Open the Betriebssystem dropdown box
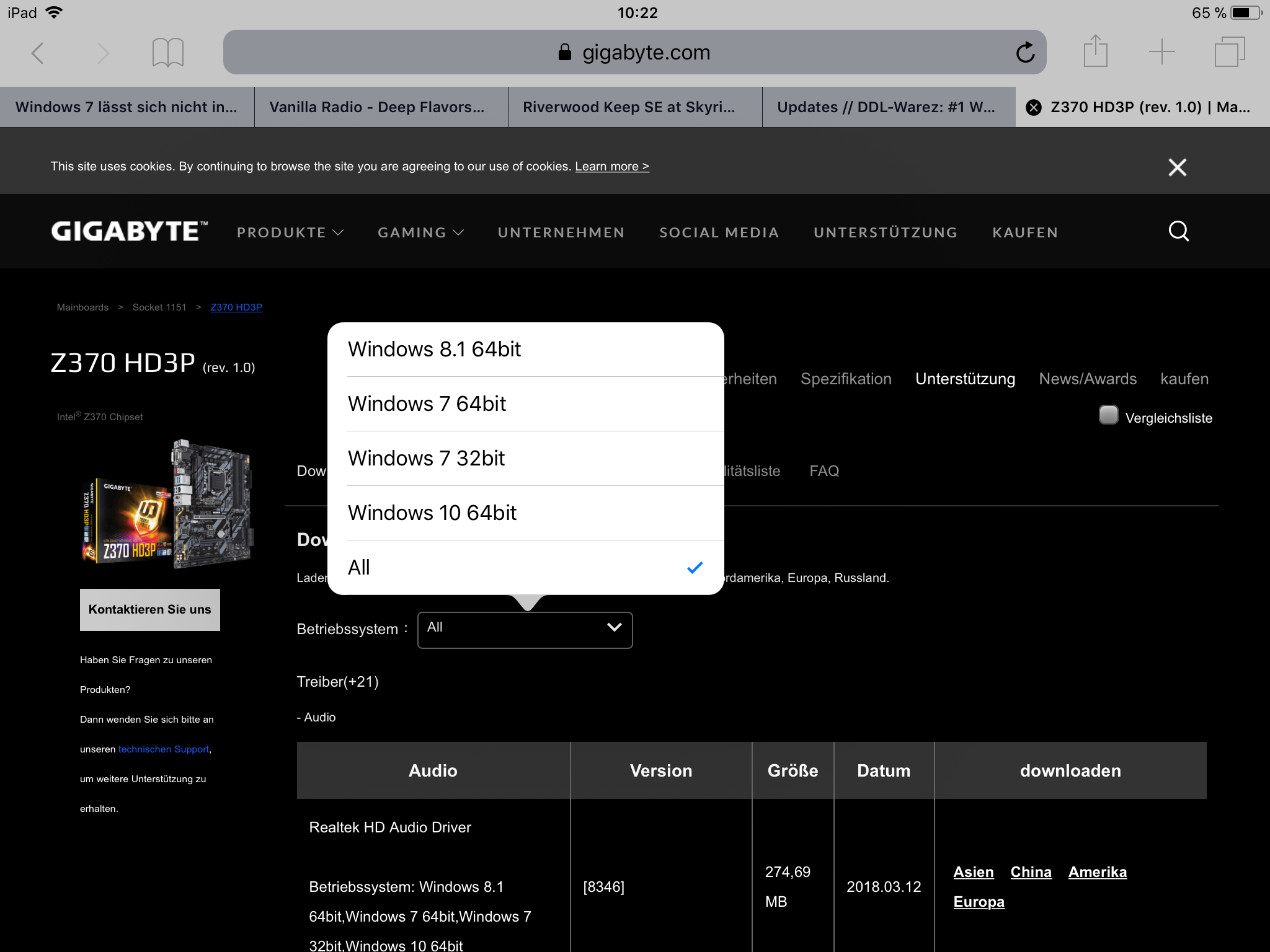Screen dimensions: 1270x952 pos(525,630)
